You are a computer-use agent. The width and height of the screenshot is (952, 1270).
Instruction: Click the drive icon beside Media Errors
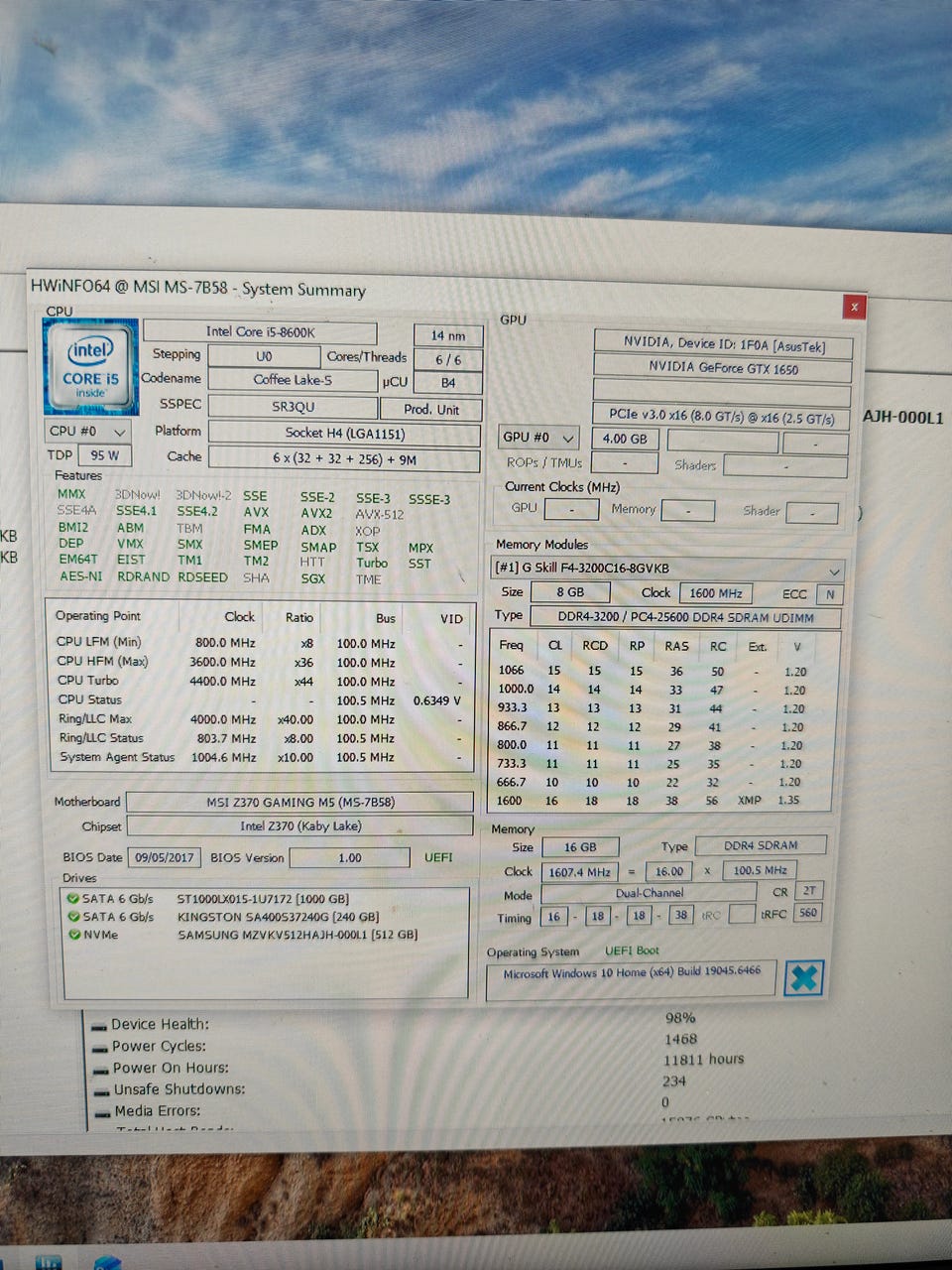pos(102,1112)
